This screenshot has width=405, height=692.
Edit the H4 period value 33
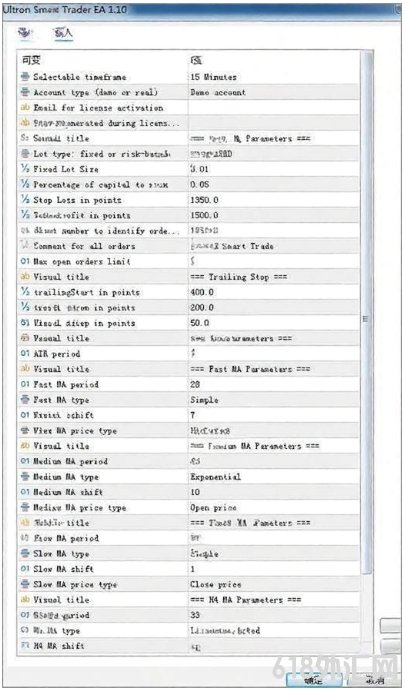(x=195, y=615)
